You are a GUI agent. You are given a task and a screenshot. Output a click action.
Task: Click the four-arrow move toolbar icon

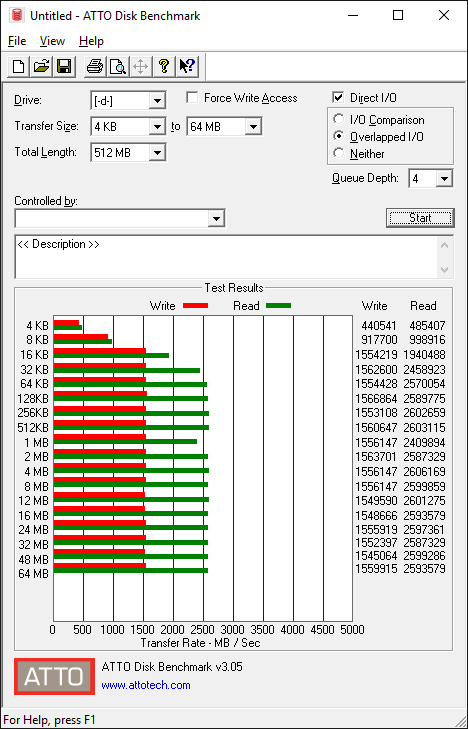[x=140, y=66]
